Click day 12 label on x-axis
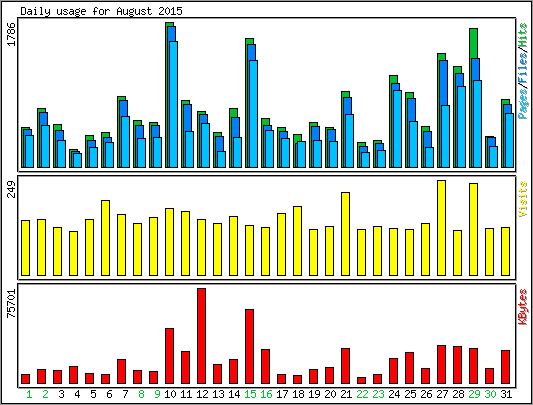Viewport: 533px width, 405px height. click(x=202, y=394)
